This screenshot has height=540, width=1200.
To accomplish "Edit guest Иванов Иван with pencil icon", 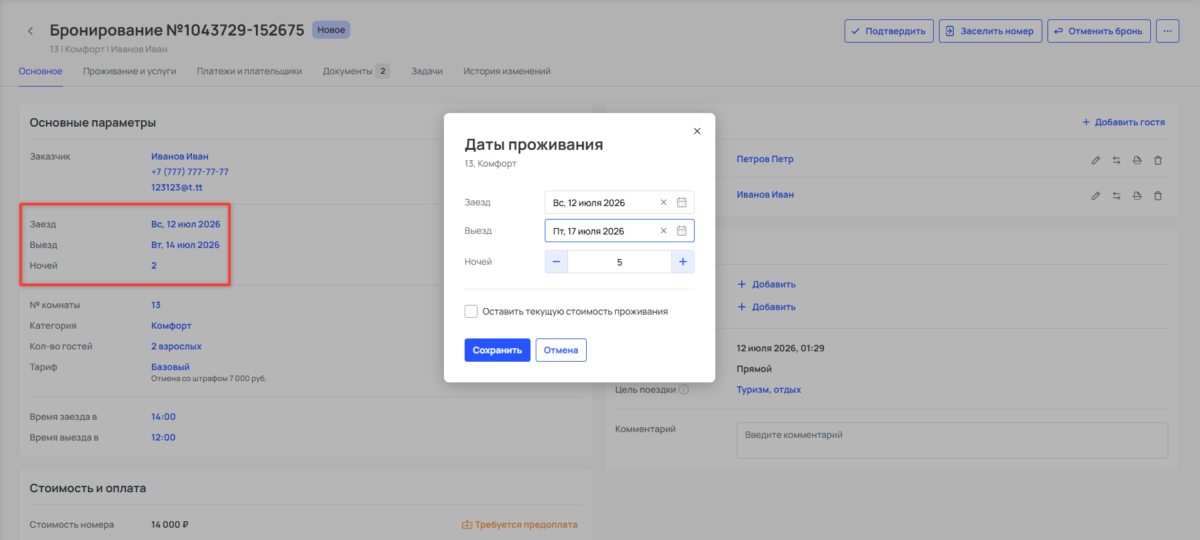I will coord(1095,195).
